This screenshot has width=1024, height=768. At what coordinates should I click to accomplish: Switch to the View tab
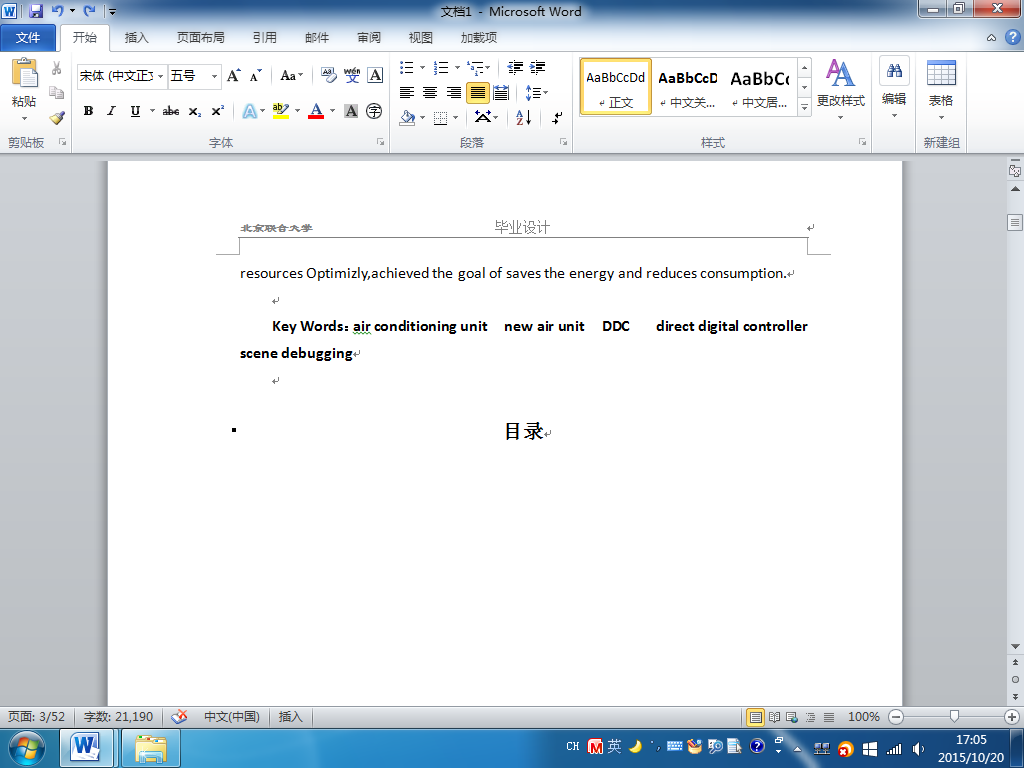[x=421, y=38]
